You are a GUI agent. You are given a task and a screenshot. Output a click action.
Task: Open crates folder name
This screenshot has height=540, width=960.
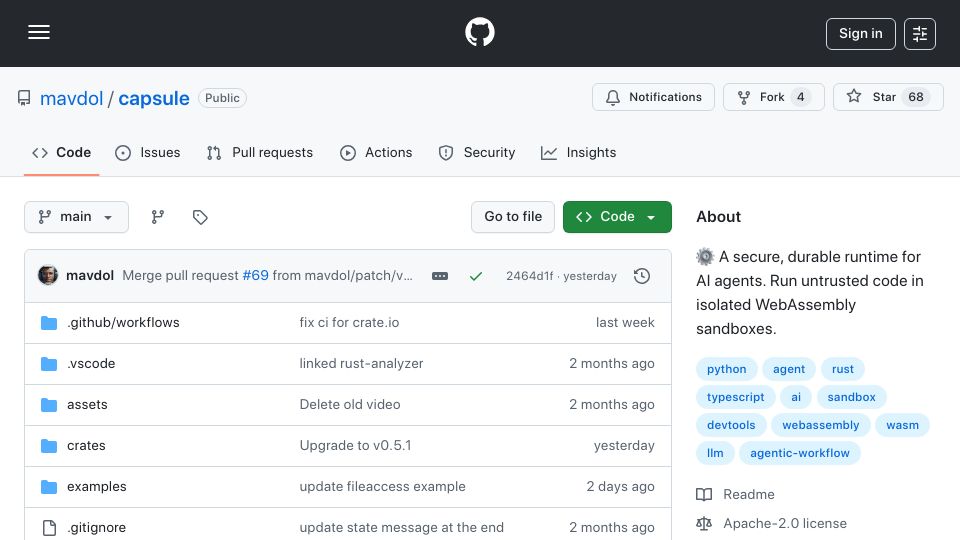(x=86, y=446)
